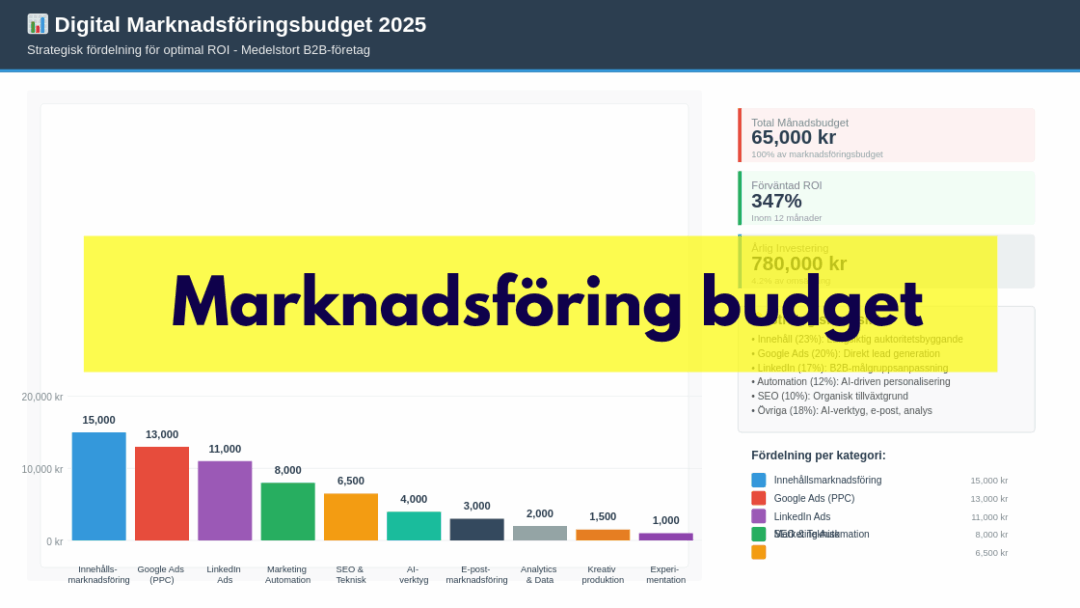This screenshot has height=608, width=1080.
Task: Click the orange SEO & Teknisk bar
Action: (x=351, y=517)
